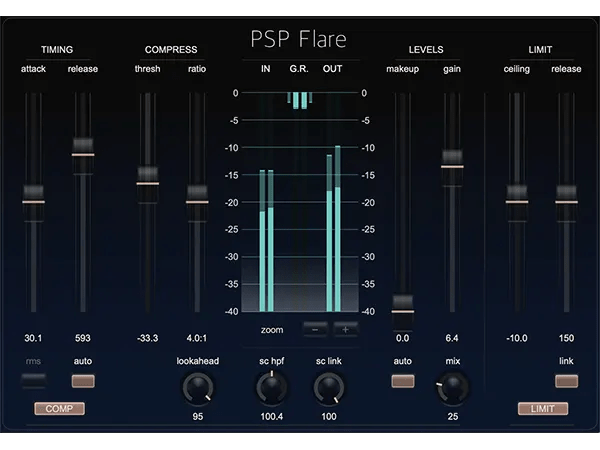Toggle the rms switch
Image resolution: width=600 pixels, height=450 pixels.
pos(33,380)
